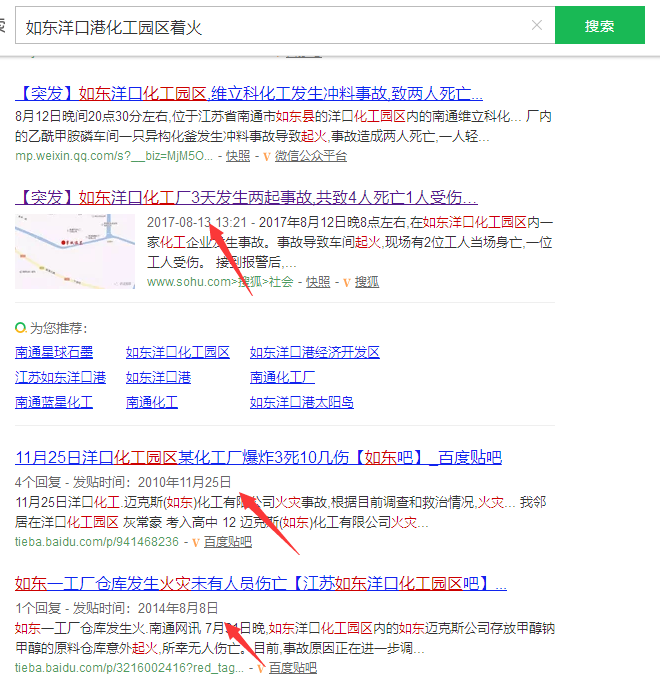The image size is (660, 693).
Task: Open the map thumbnail of the Sohu result
Action: 75,251
